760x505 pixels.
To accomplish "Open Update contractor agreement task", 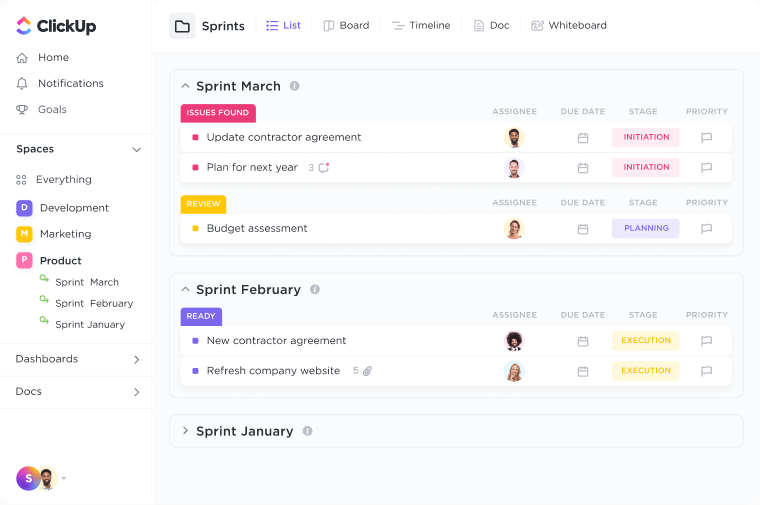I will tap(284, 138).
